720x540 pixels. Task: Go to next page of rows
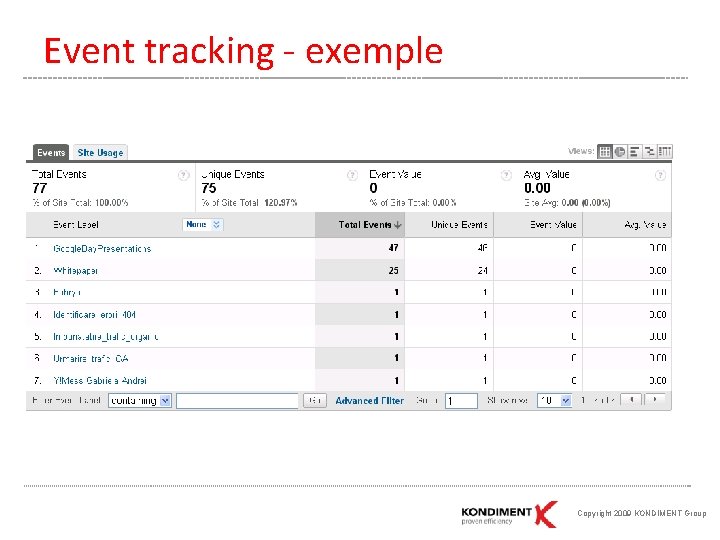pyautogui.click(x=655, y=400)
